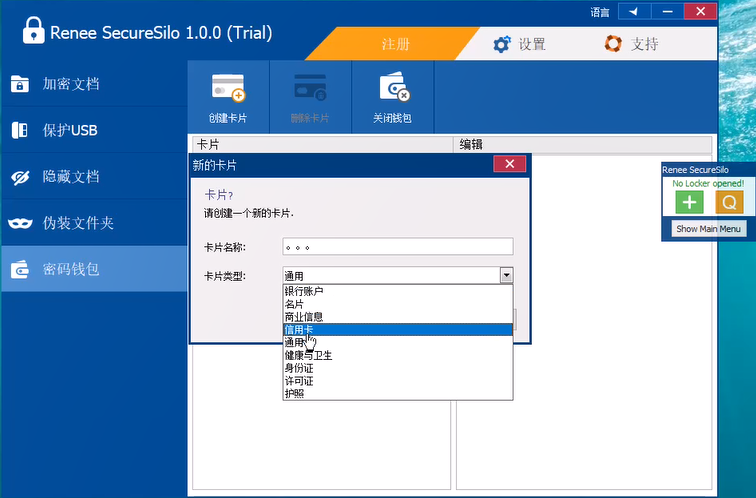Screen dimensions: 756x498
Task: Click the 卡片 column header
Action: point(323,144)
